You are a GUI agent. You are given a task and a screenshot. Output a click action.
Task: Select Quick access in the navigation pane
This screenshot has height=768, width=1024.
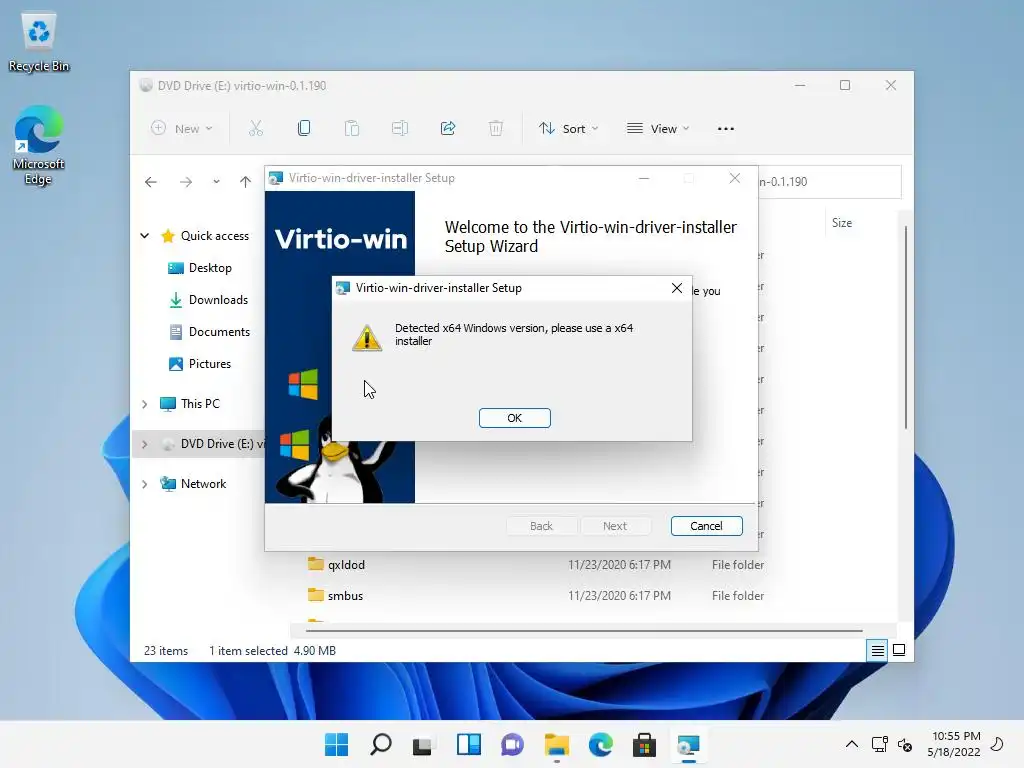pyautogui.click(x=214, y=236)
